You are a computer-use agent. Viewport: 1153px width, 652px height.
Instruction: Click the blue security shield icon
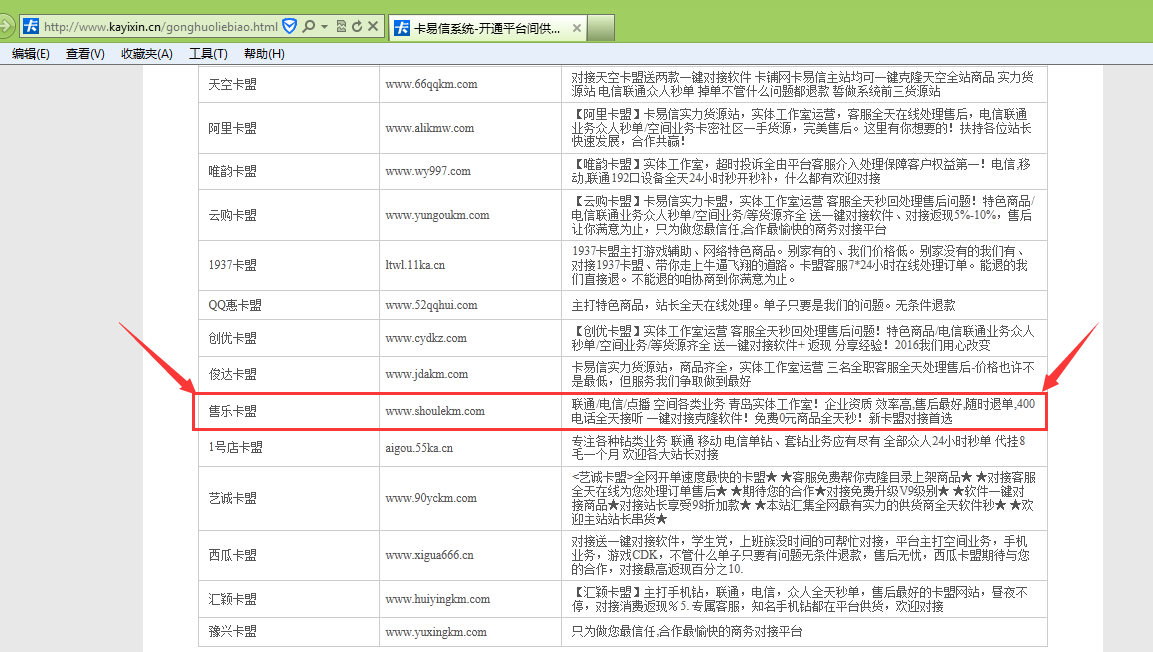290,26
